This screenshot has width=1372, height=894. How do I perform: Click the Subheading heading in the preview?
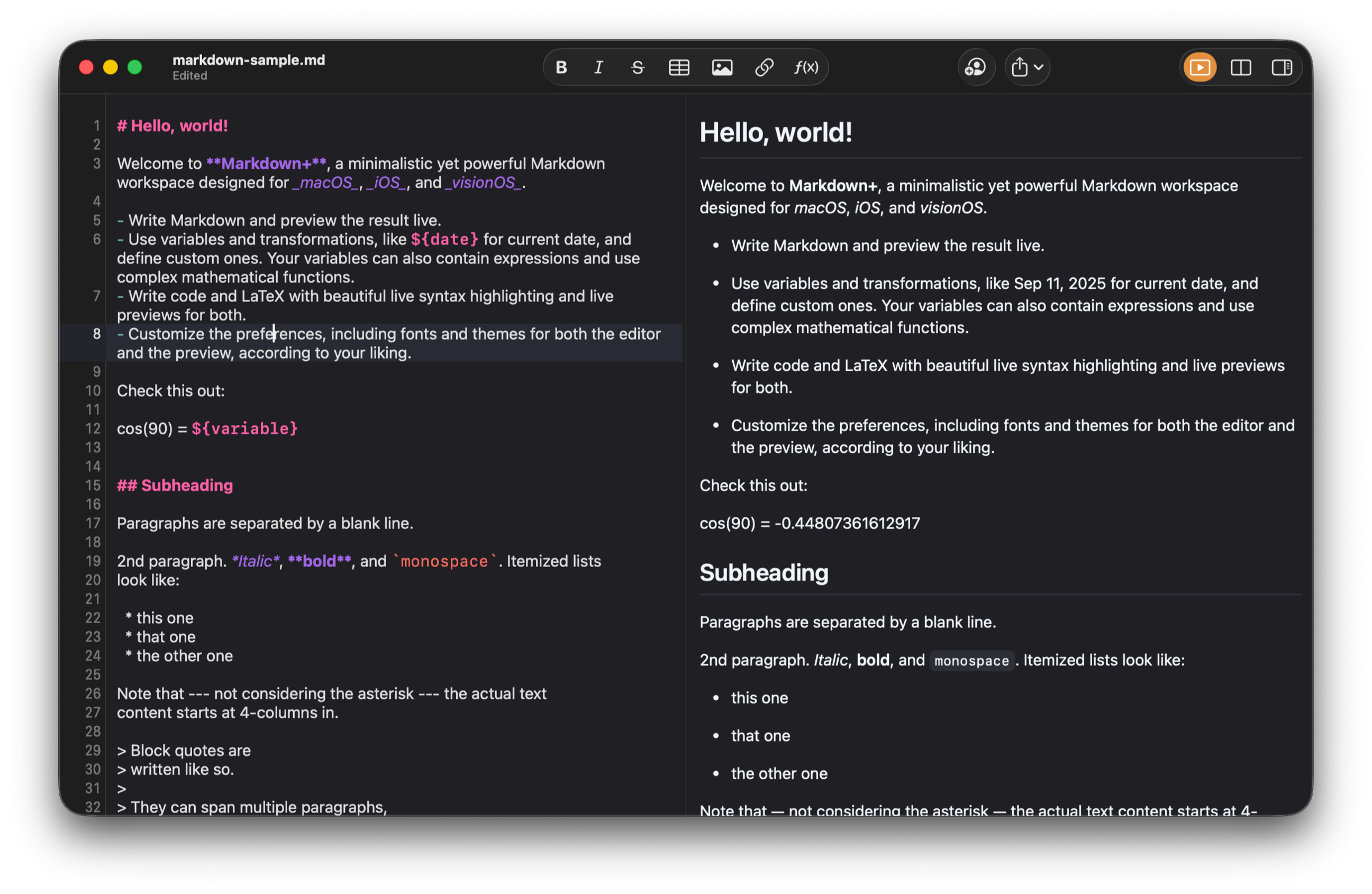(x=764, y=573)
